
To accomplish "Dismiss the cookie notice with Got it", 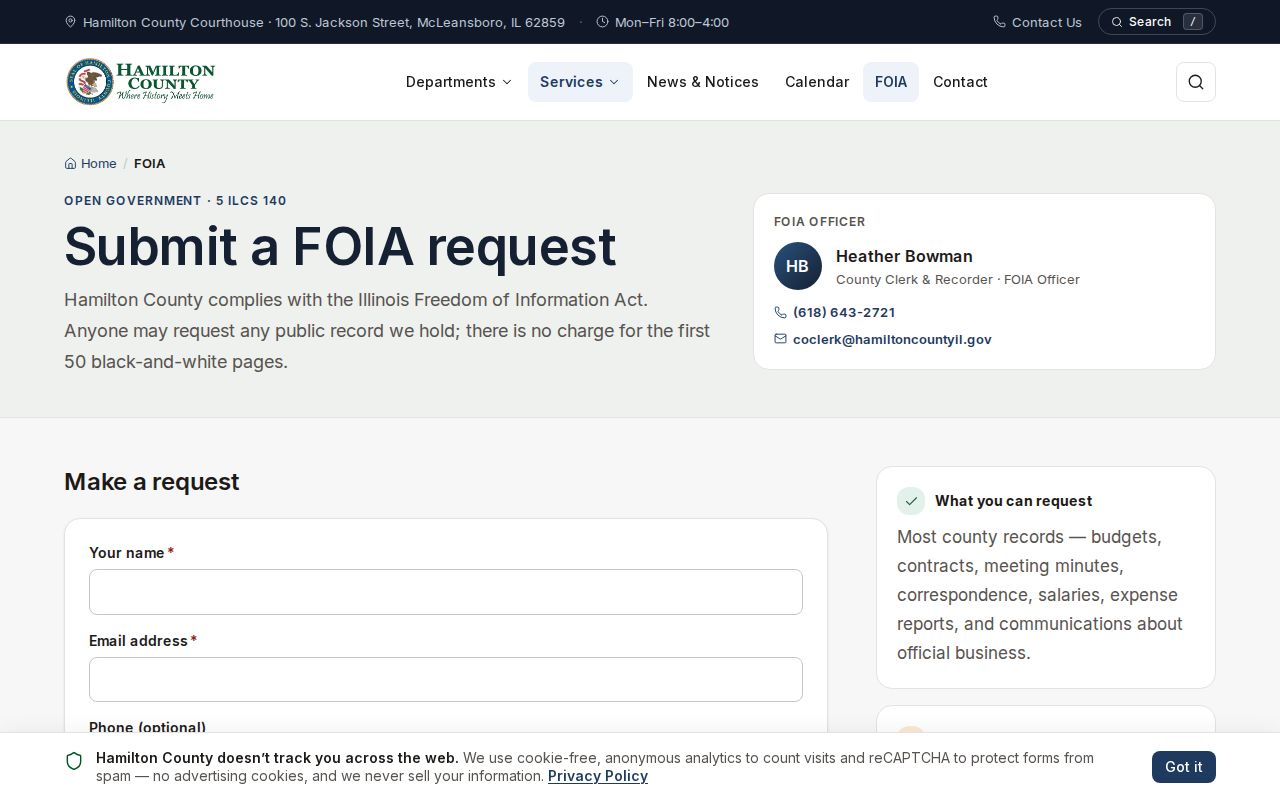I will 1184,767.
